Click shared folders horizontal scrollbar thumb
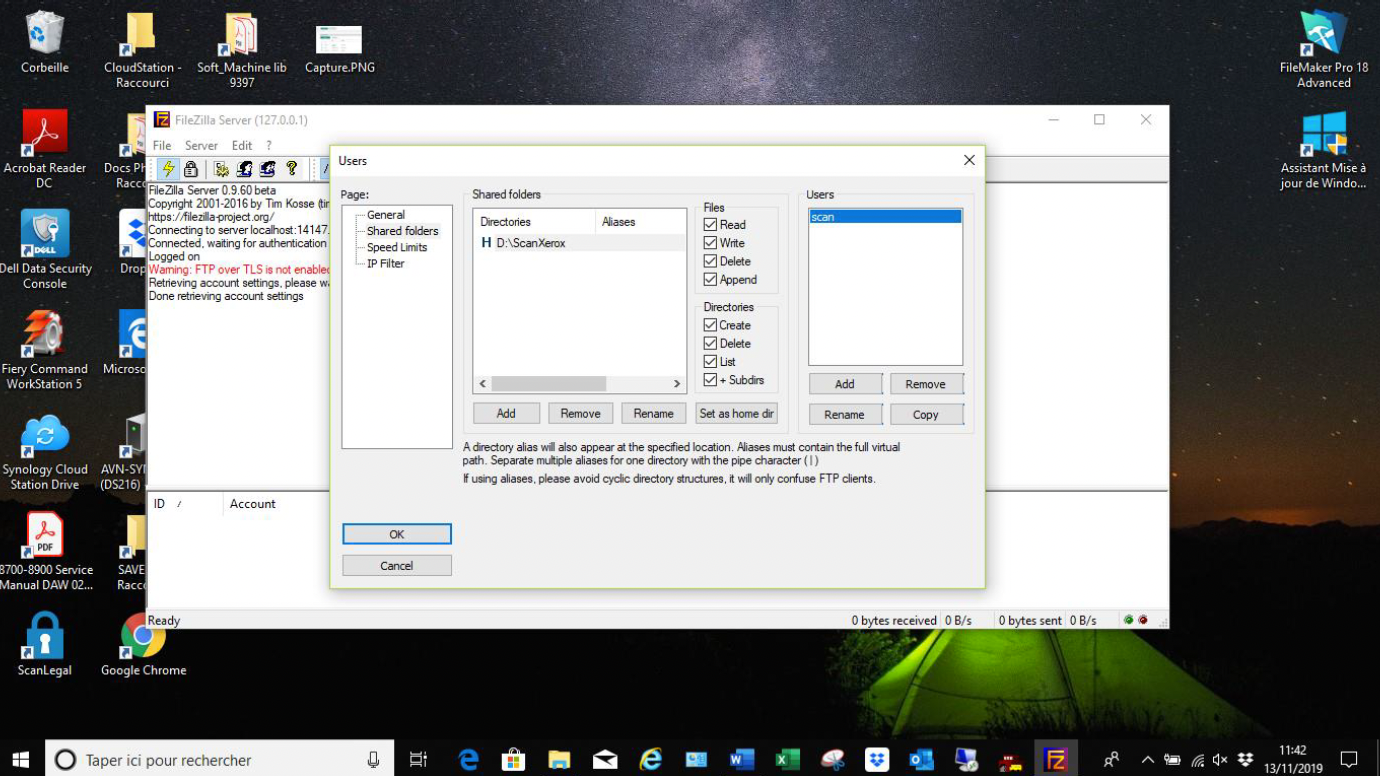The height and width of the screenshot is (776, 1380). [548, 384]
